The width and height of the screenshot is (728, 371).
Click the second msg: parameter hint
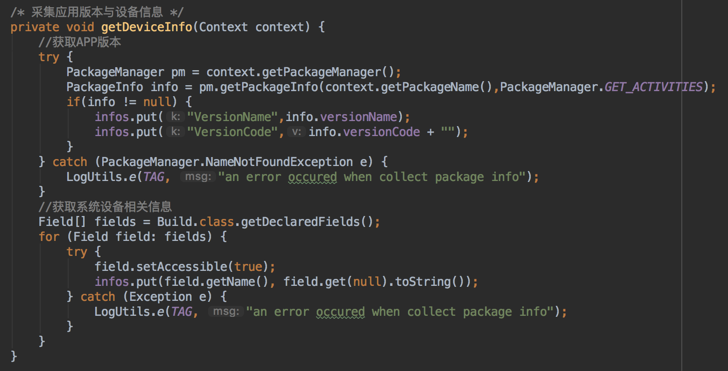226,312
